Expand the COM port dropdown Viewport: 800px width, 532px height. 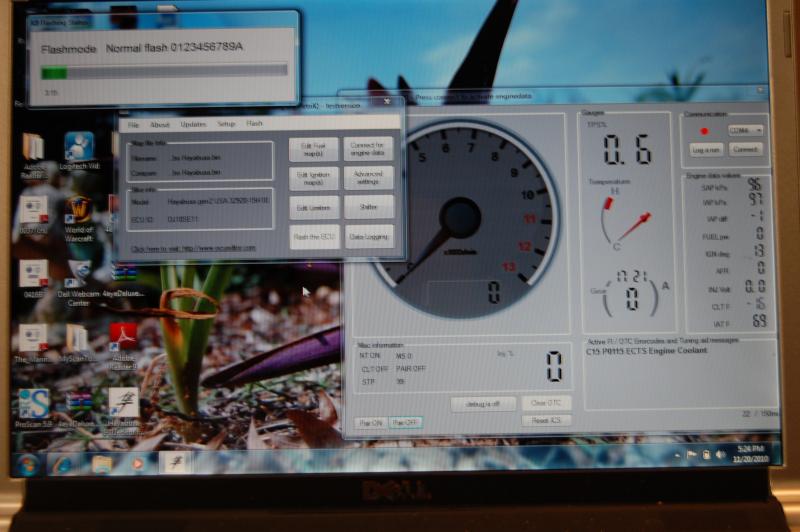[746, 130]
